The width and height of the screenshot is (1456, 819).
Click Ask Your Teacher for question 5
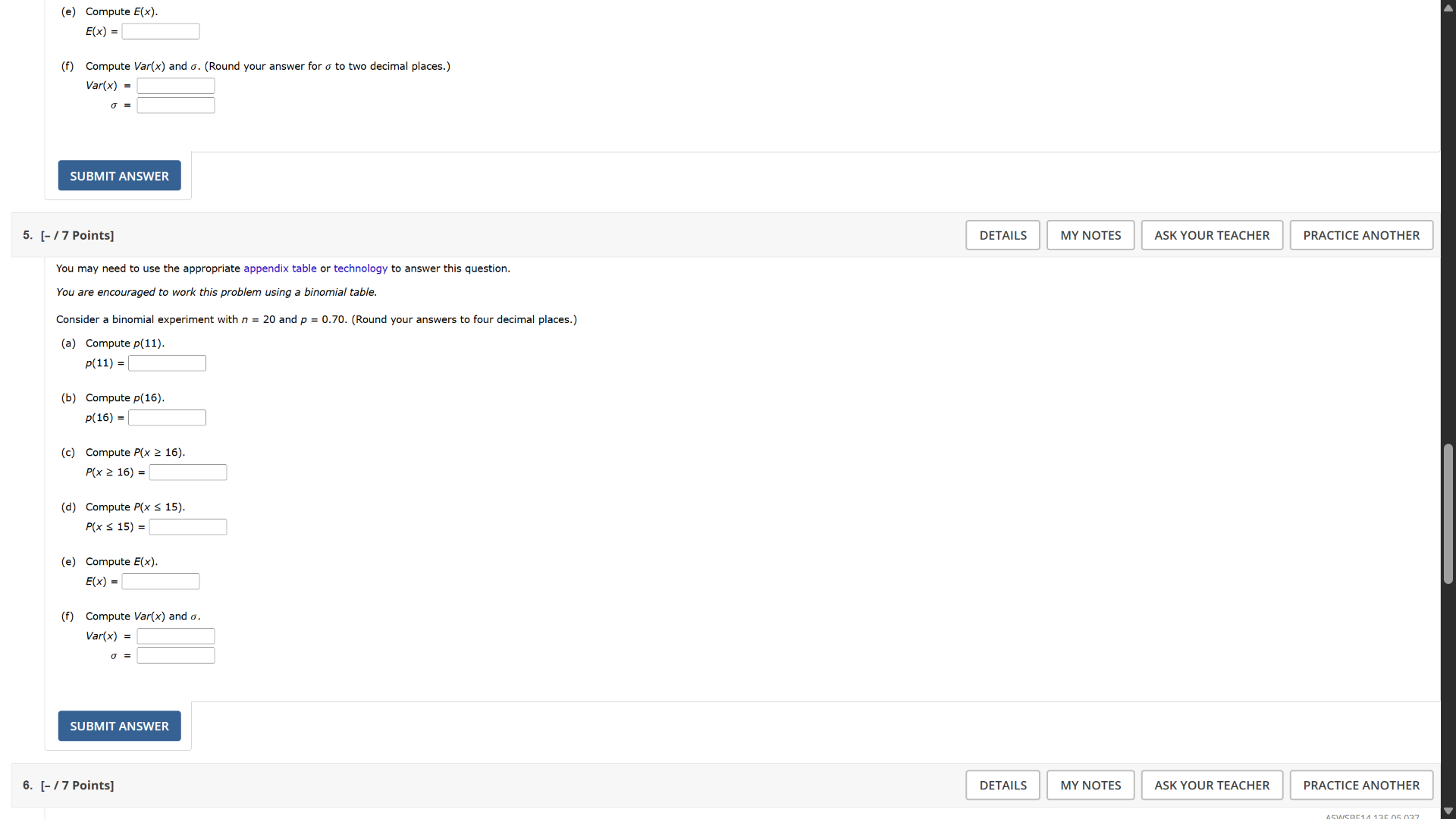[x=1211, y=235]
